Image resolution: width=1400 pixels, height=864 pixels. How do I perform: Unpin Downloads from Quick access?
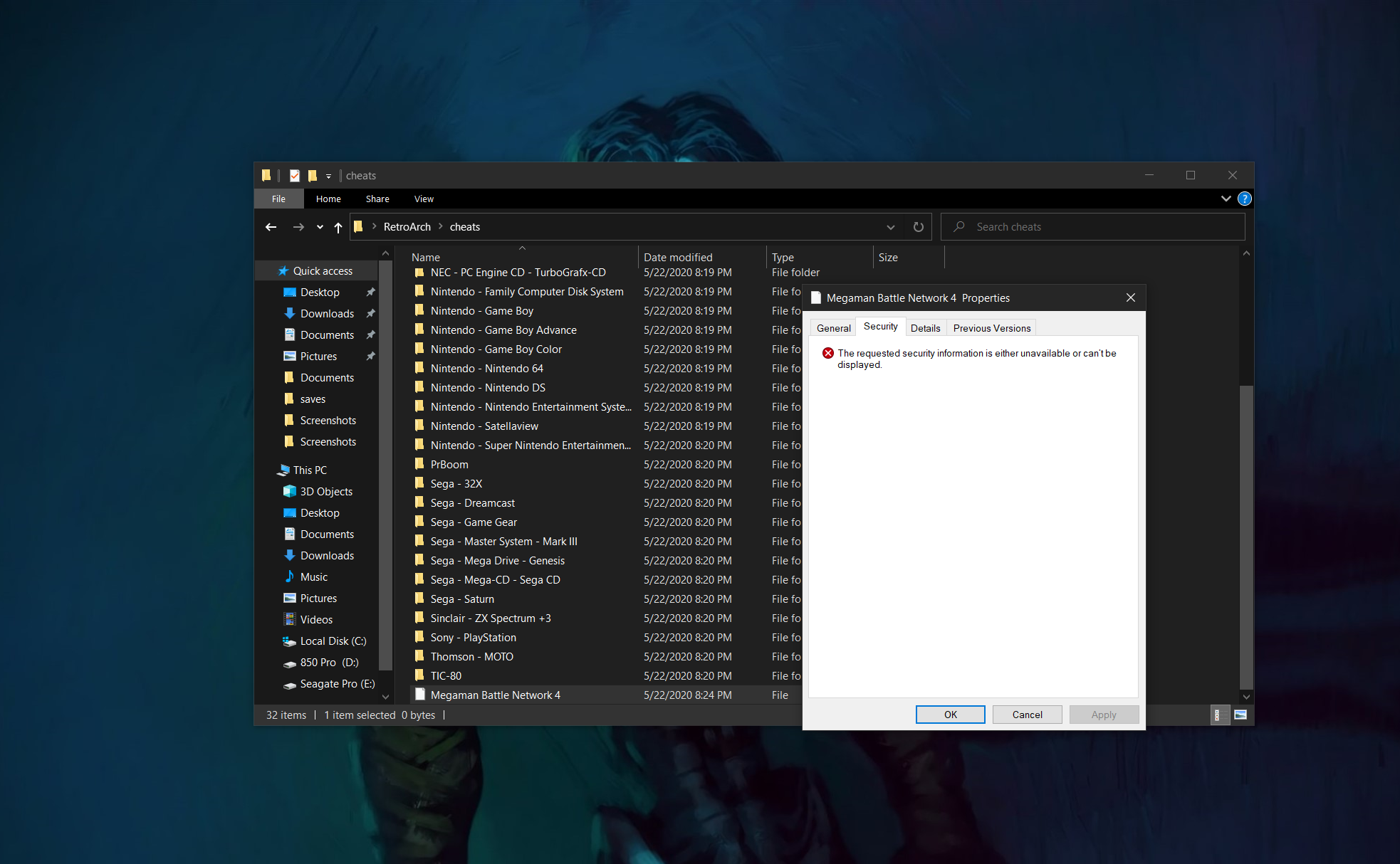(370, 313)
